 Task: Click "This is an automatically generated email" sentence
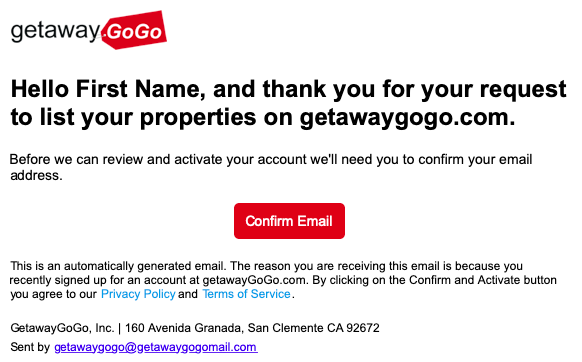click(x=117, y=266)
